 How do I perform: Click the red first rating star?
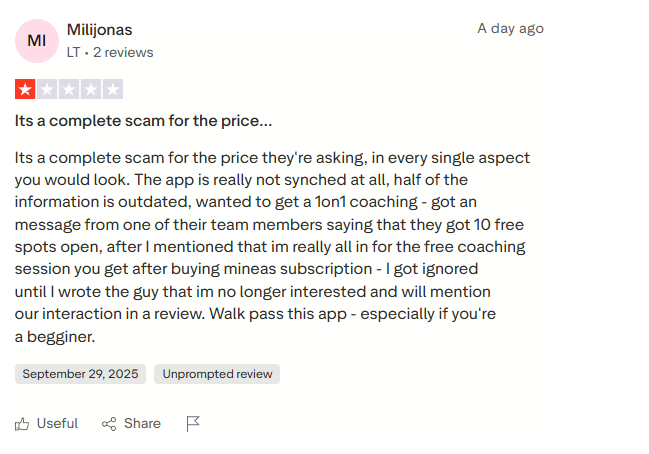(x=24, y=89)
